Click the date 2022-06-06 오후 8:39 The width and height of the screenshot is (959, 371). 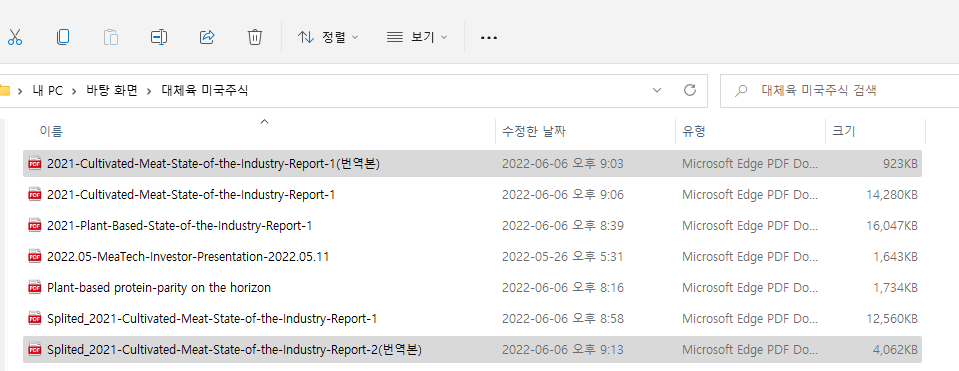(563, 226)
